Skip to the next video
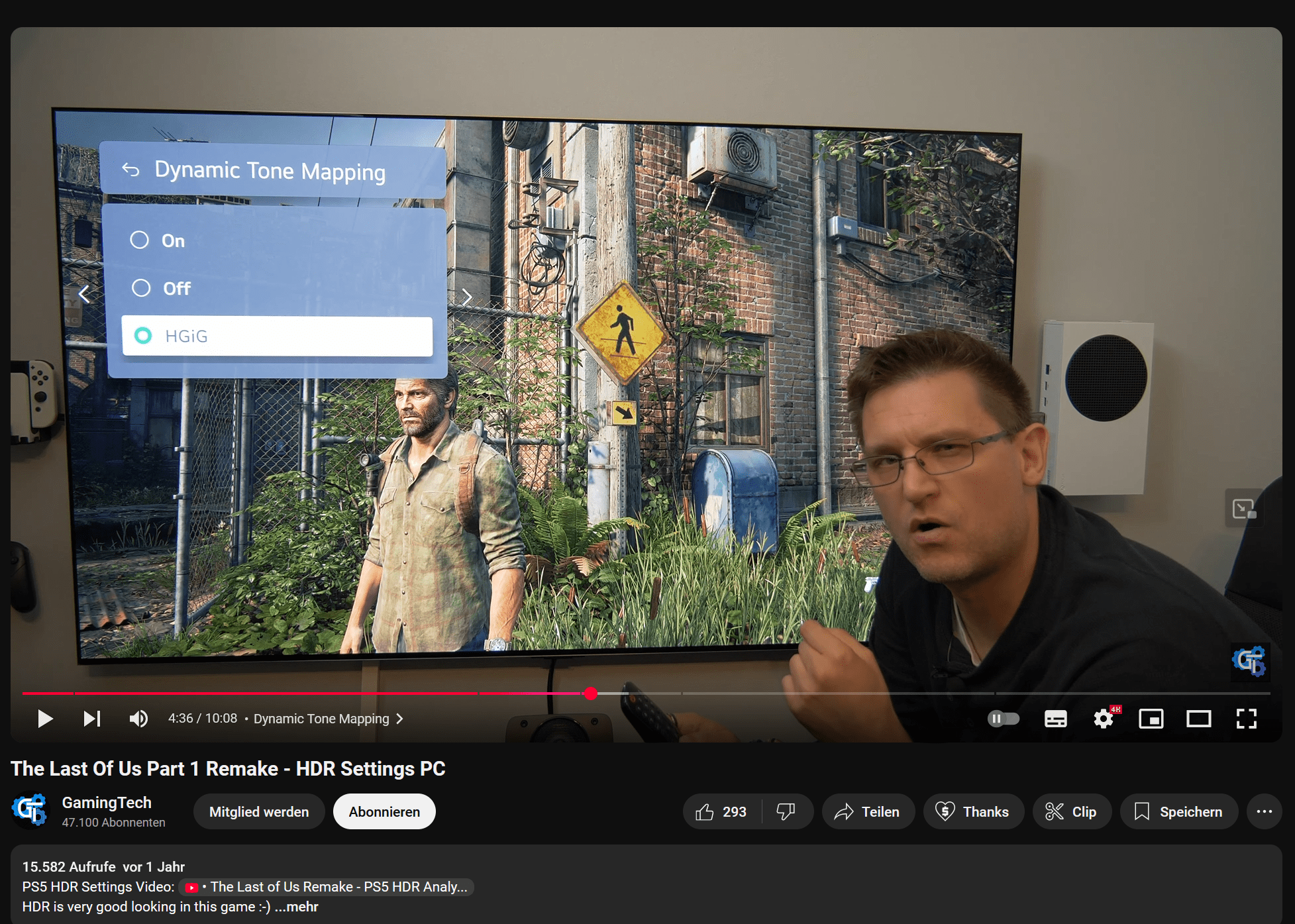The image size is (1295, 924). pos(91,719)
